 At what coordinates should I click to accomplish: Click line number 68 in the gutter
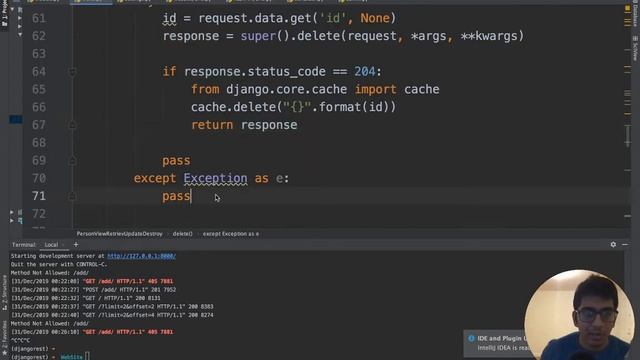[39, 143]
